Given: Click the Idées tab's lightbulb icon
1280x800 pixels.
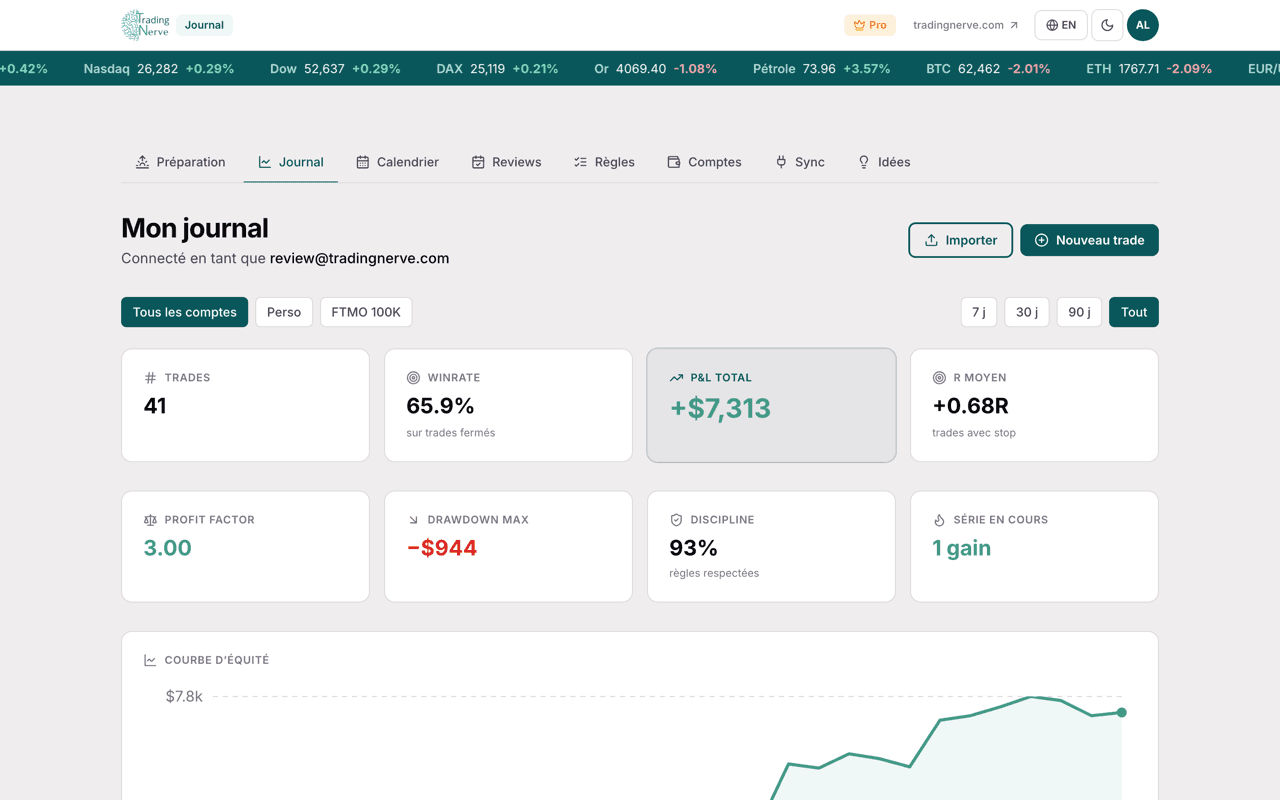Looking at the screenshot, I should click(x=864, y=162).
